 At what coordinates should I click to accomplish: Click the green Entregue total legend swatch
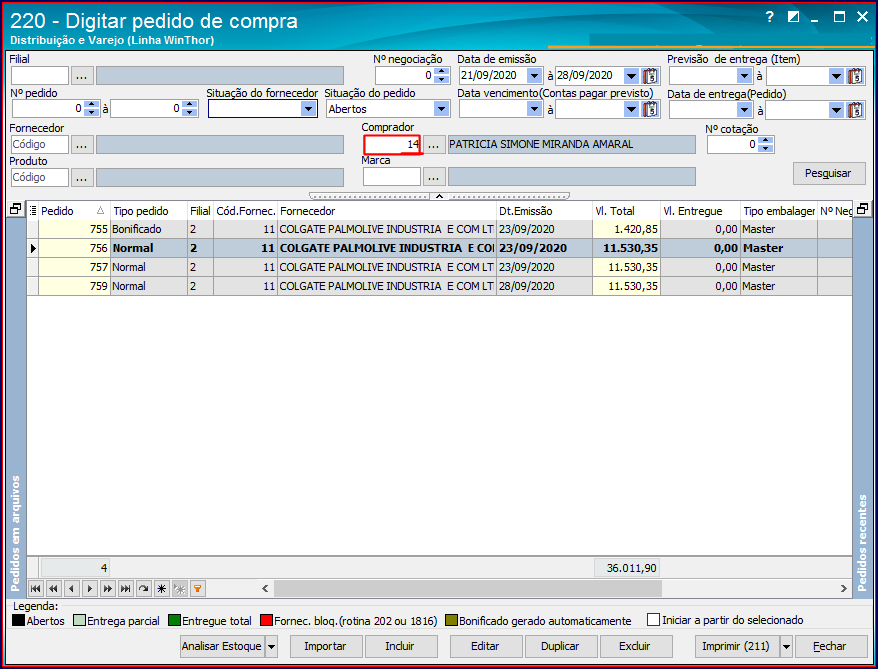click(x=174, y=621)
